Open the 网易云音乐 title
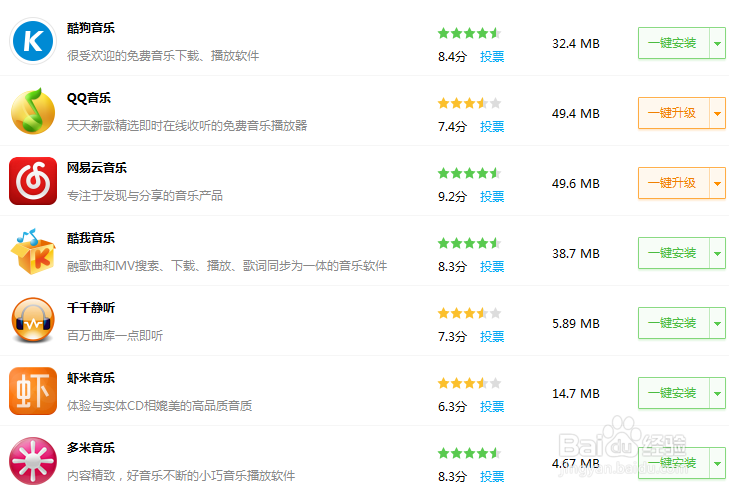Viewport: 729px width, 494px height. click(97, 168)
